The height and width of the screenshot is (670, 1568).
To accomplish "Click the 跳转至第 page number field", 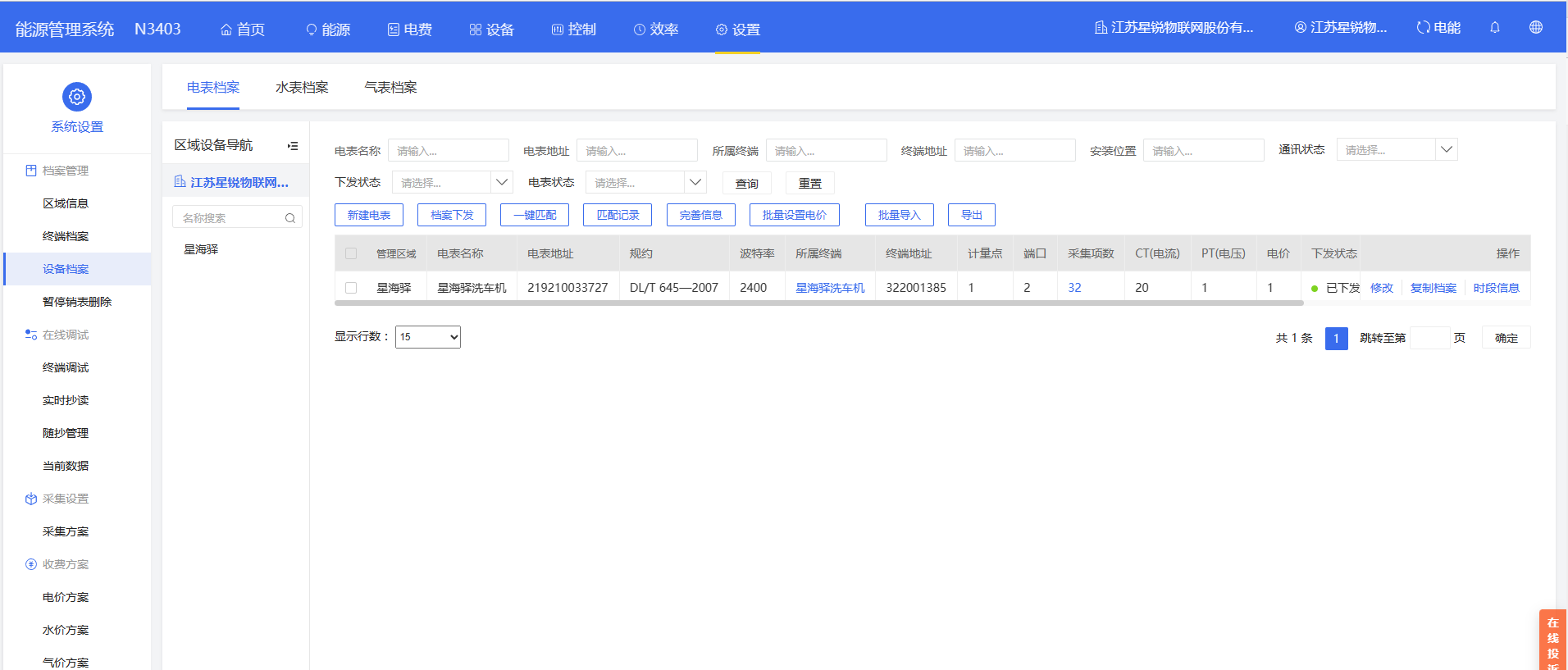I will tap(1430, 338).
